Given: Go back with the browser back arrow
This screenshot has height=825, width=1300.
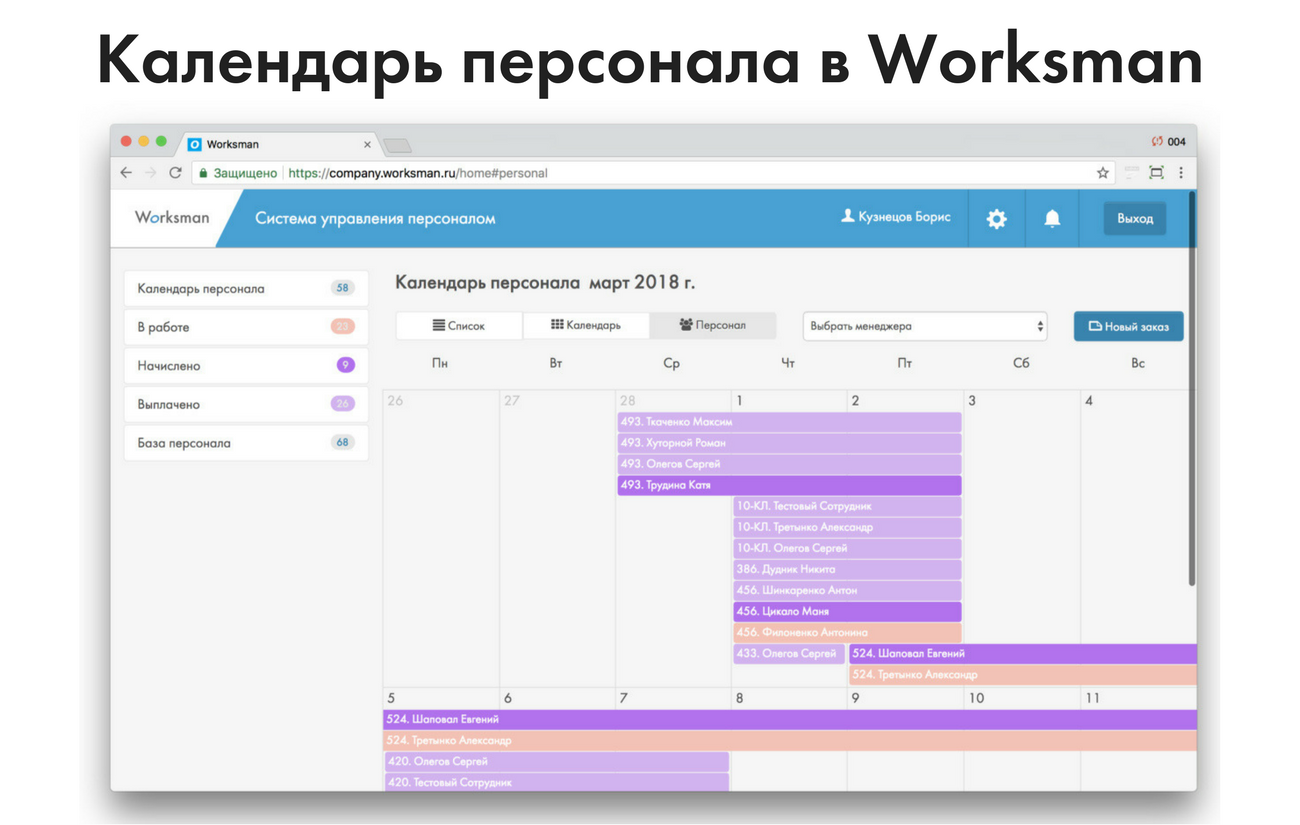Looking at the screenshot, I should pyautogui.click(x=126, y=173).
